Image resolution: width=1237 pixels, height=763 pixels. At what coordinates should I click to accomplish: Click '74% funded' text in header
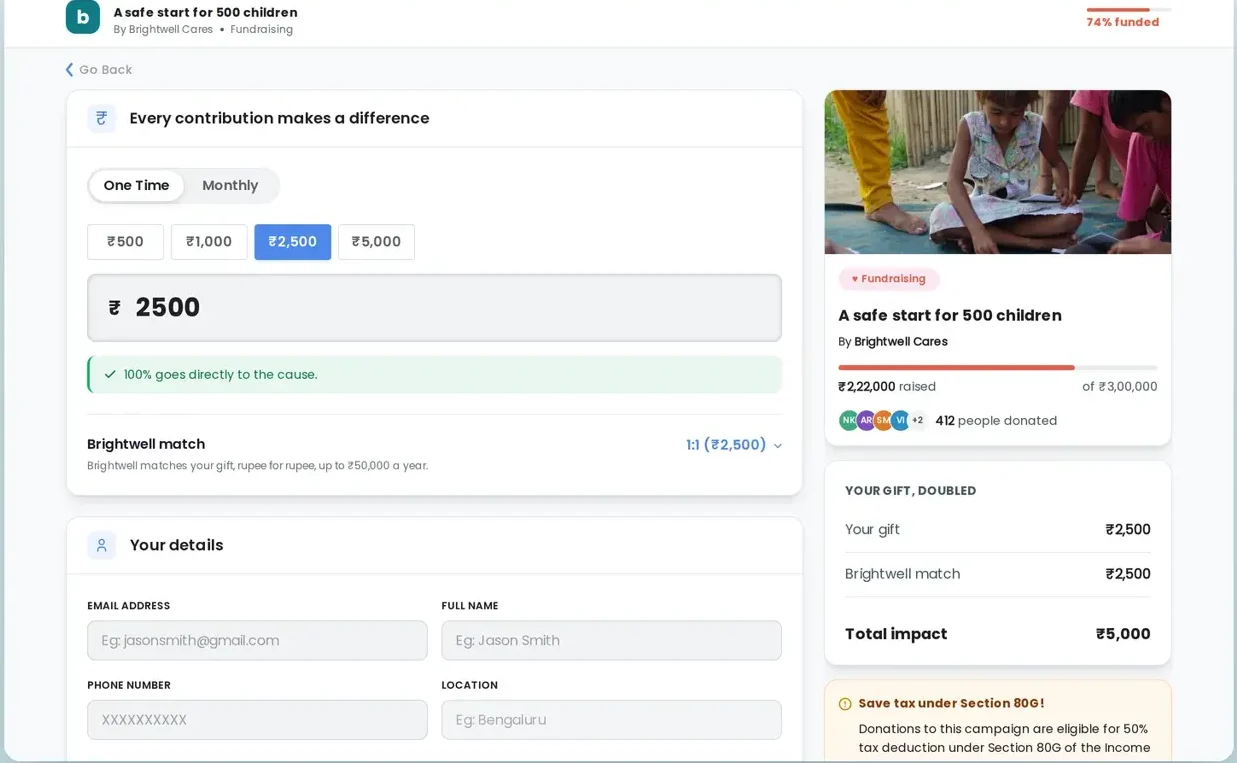1123,23
